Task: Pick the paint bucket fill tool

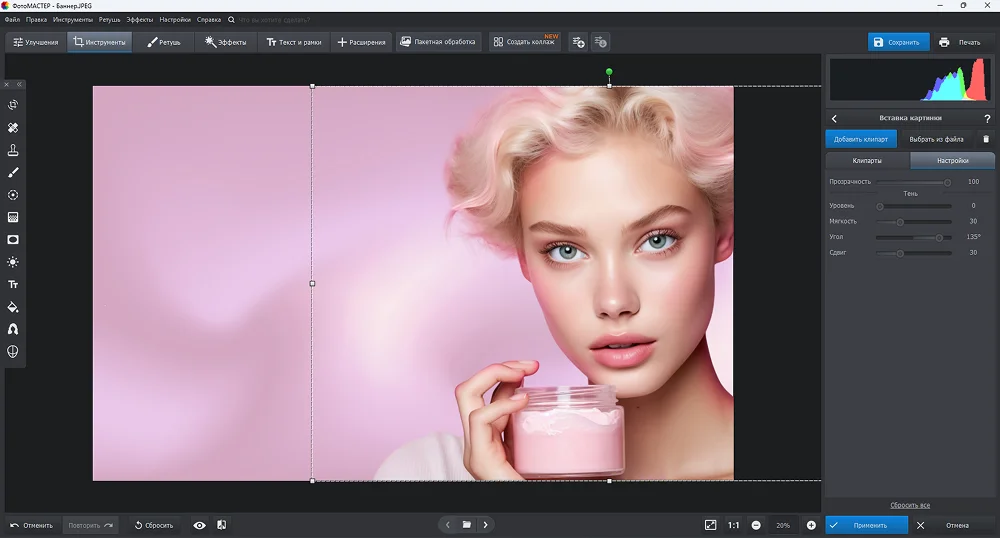Action: coord(13,307)
